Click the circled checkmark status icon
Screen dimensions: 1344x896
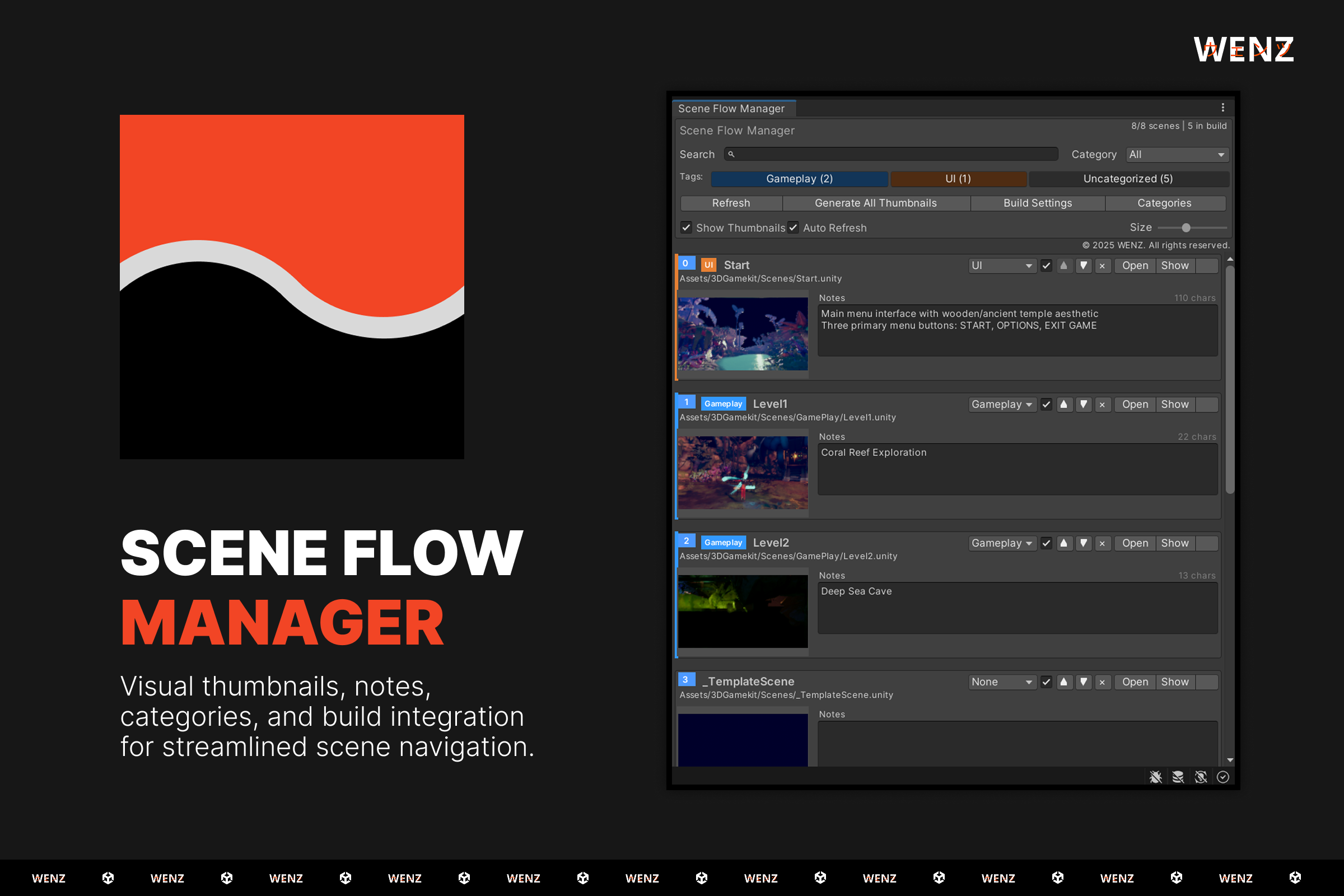pos(1223,777)
